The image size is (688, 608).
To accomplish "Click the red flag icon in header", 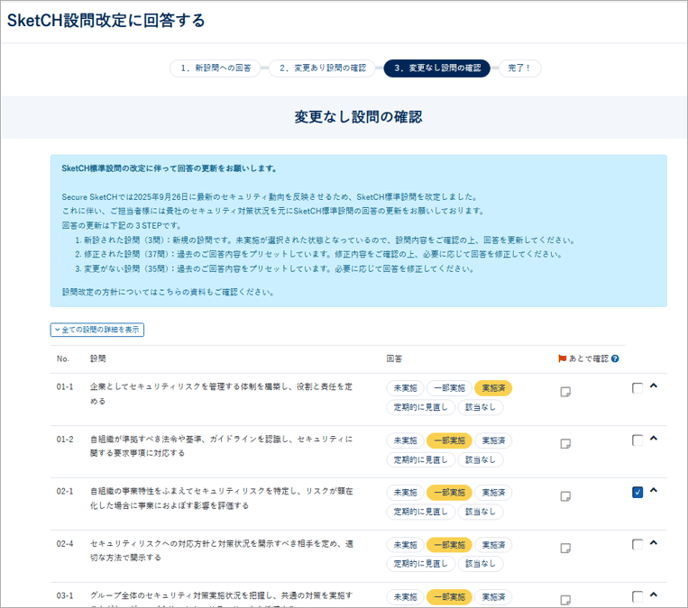I will (x=562, y=359).
